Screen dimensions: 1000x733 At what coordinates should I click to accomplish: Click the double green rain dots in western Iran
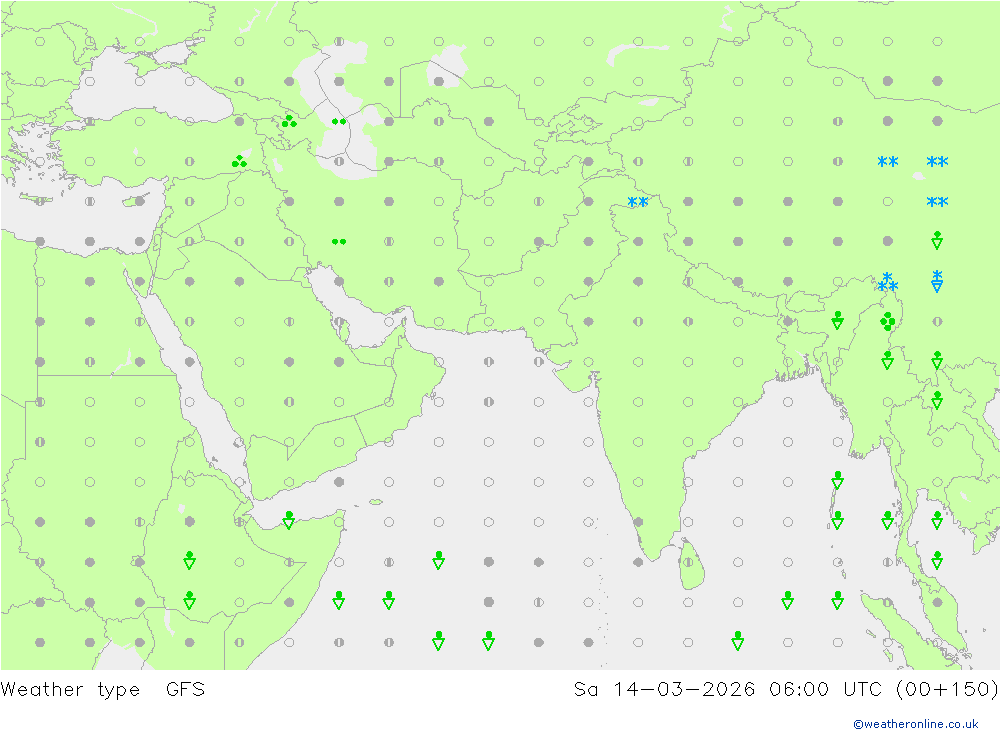[x=339, y=242]
